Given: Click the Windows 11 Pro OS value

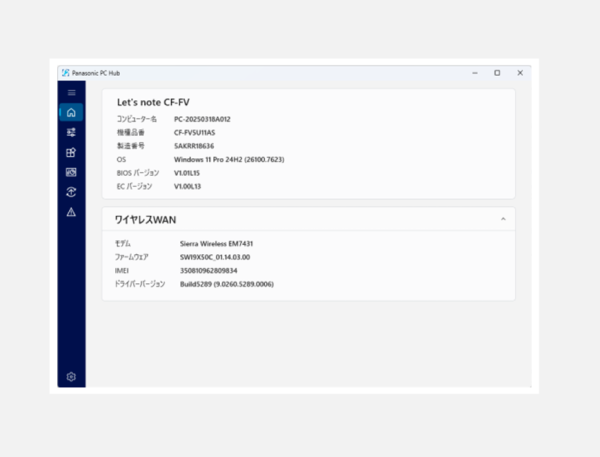Looking at the screenshot, I should 229,159.
